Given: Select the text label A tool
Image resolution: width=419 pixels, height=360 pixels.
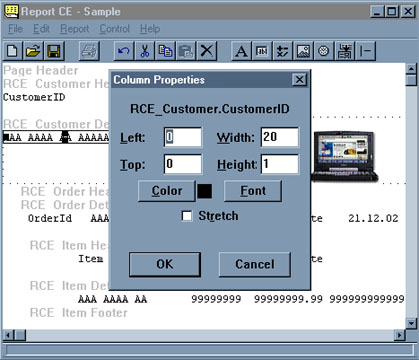Looking at the screenshot, I should coord(241,51).
